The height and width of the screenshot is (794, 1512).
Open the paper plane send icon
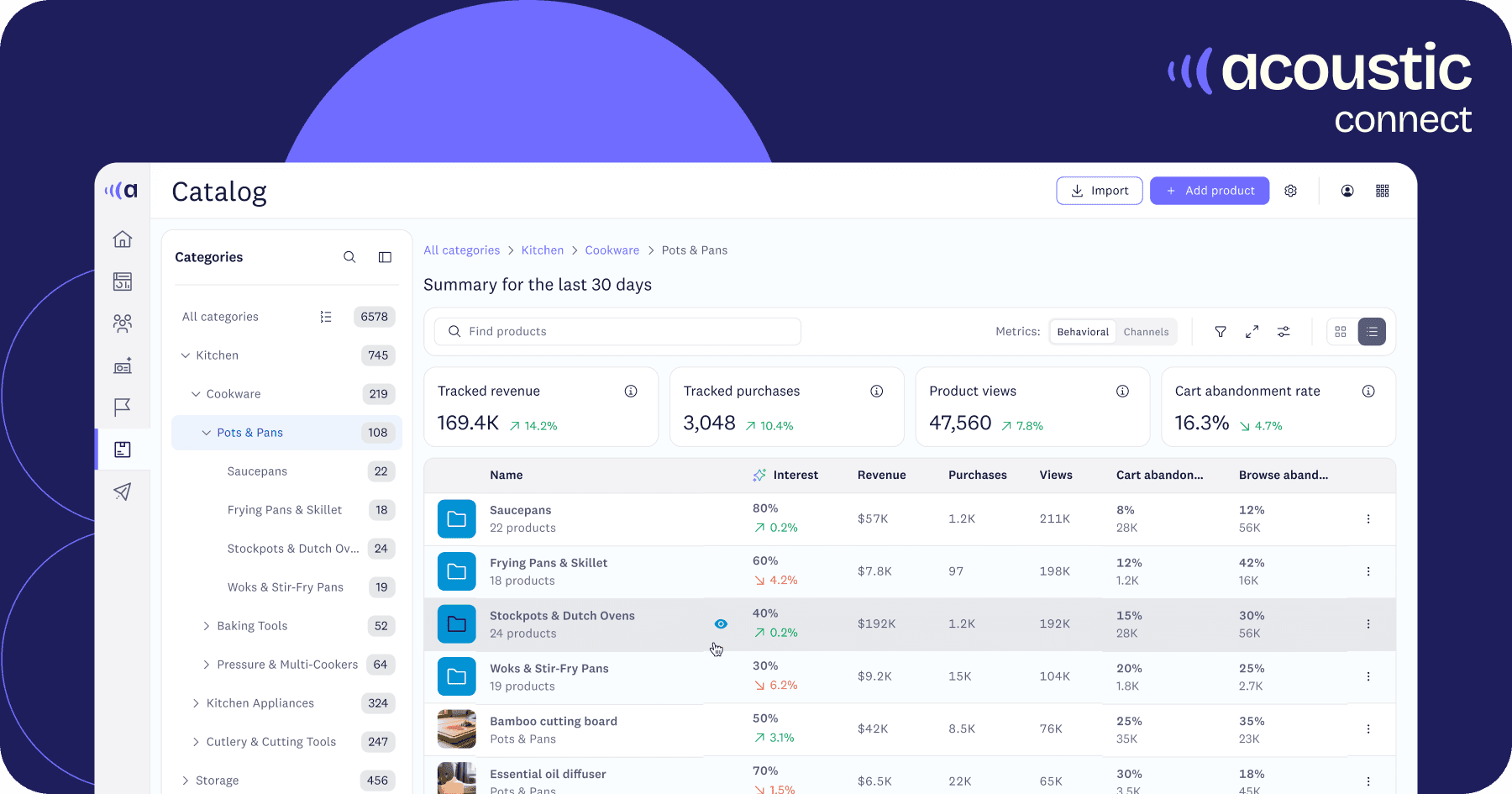pyautogui.click(x=123, y=492)
